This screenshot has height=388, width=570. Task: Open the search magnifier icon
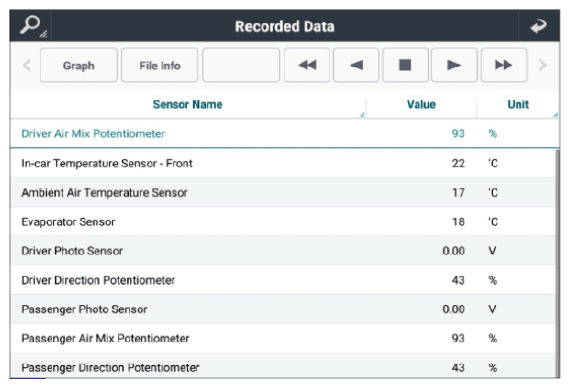[x=31, y=26]
